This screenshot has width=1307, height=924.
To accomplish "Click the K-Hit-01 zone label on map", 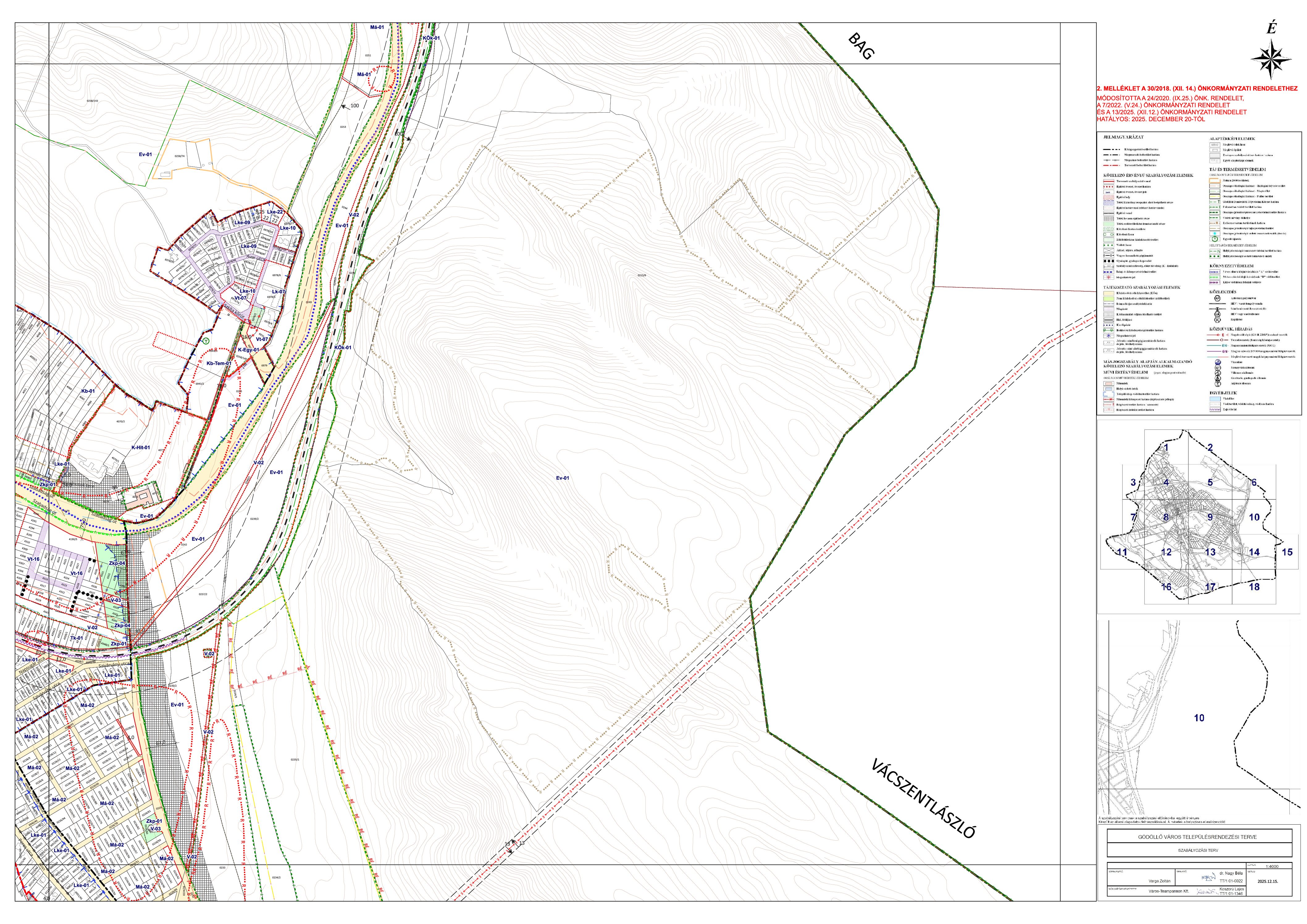I will tap(140, 448).
